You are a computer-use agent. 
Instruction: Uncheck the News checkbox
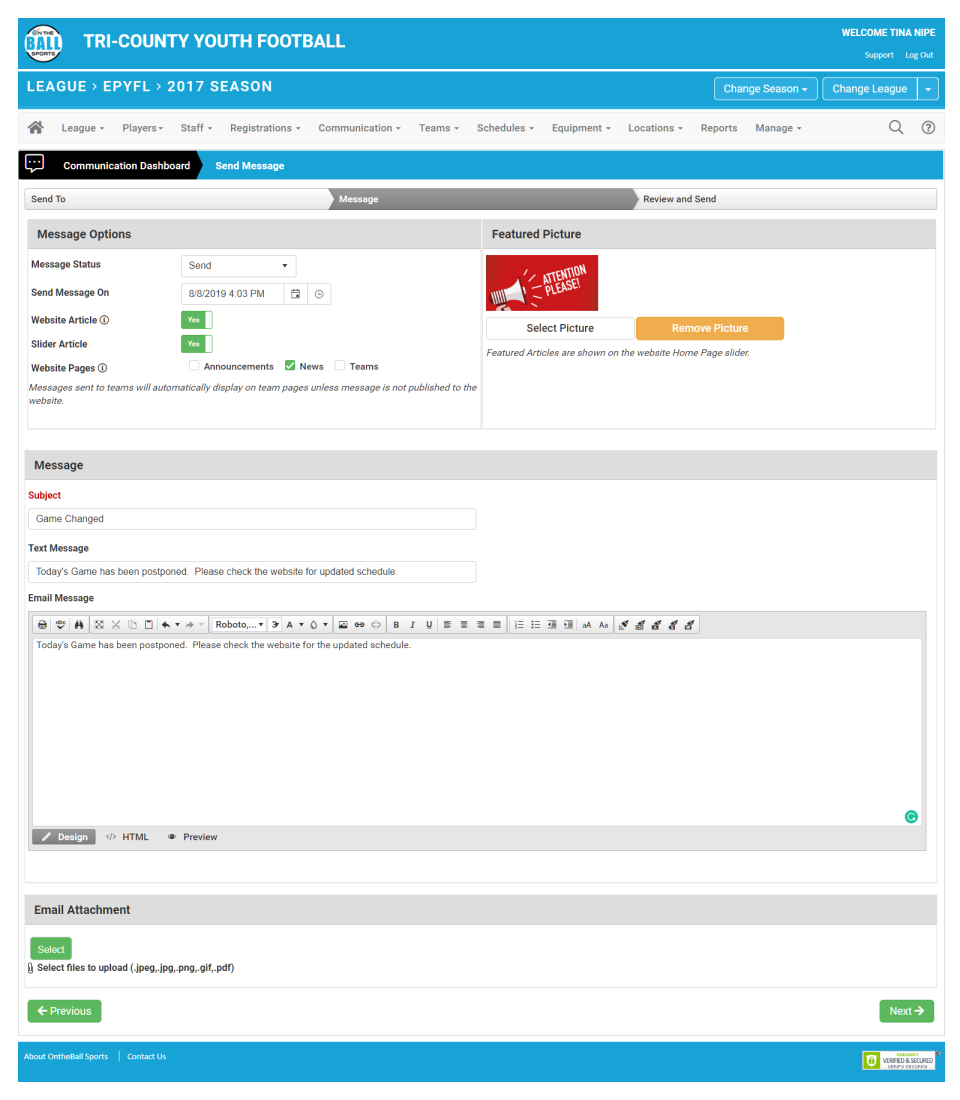click(x=290, y=365)
